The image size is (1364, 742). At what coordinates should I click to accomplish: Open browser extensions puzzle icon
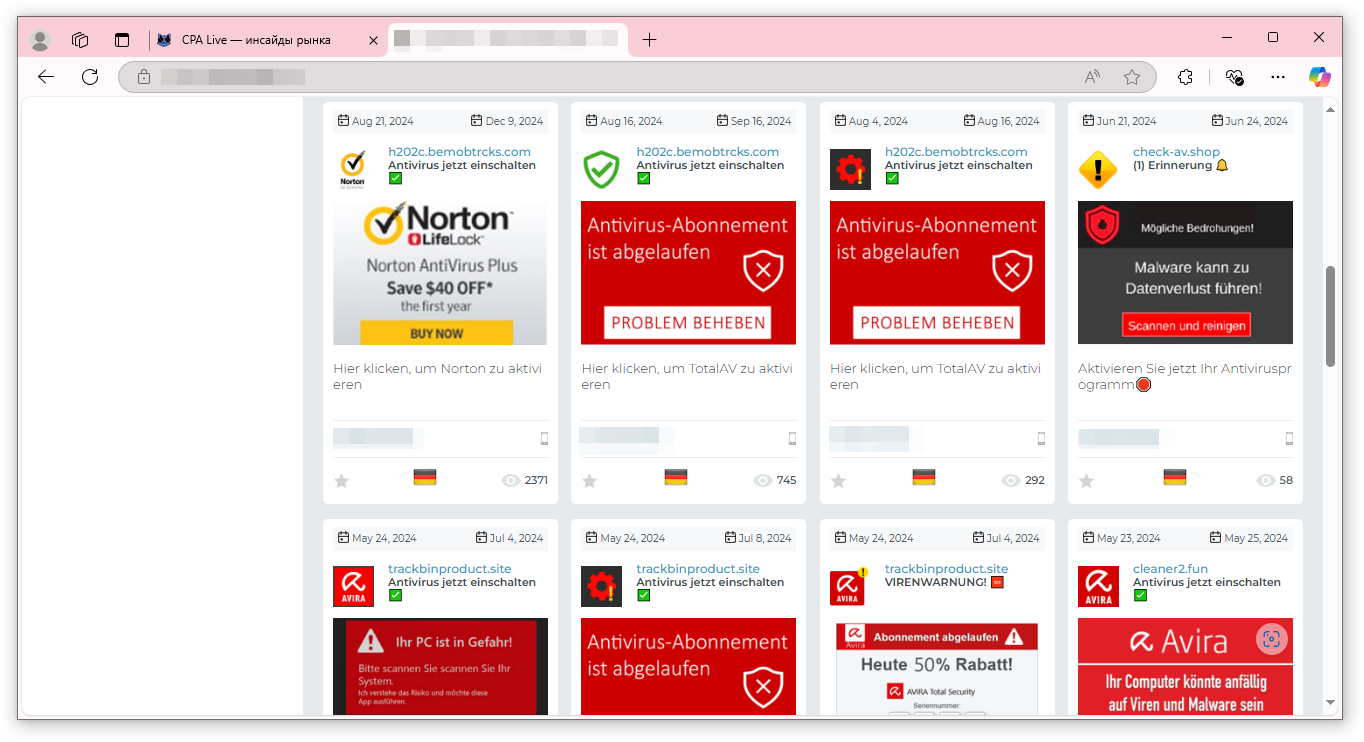pos(1186,77)
